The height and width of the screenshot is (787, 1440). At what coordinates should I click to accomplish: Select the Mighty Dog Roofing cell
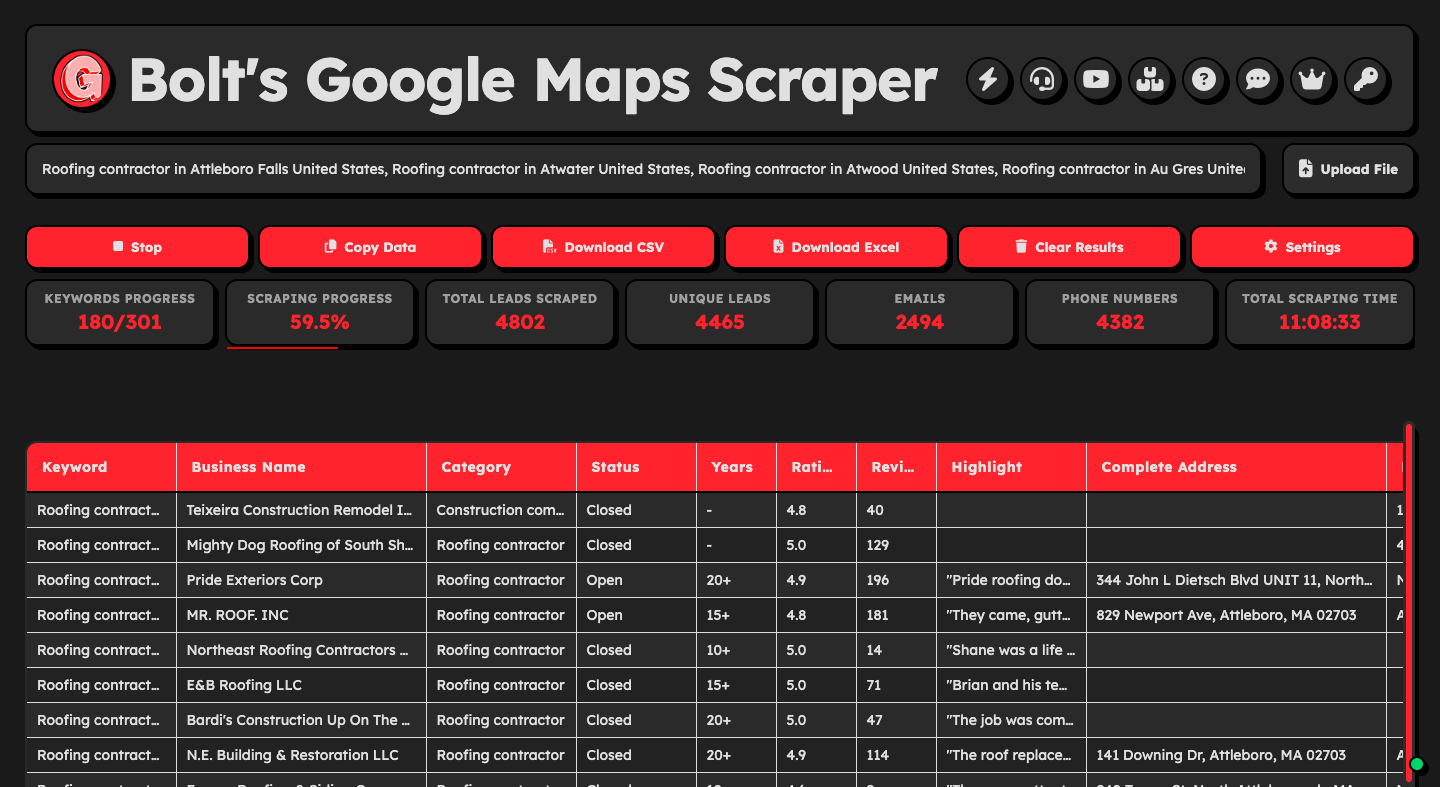(302, 545)
